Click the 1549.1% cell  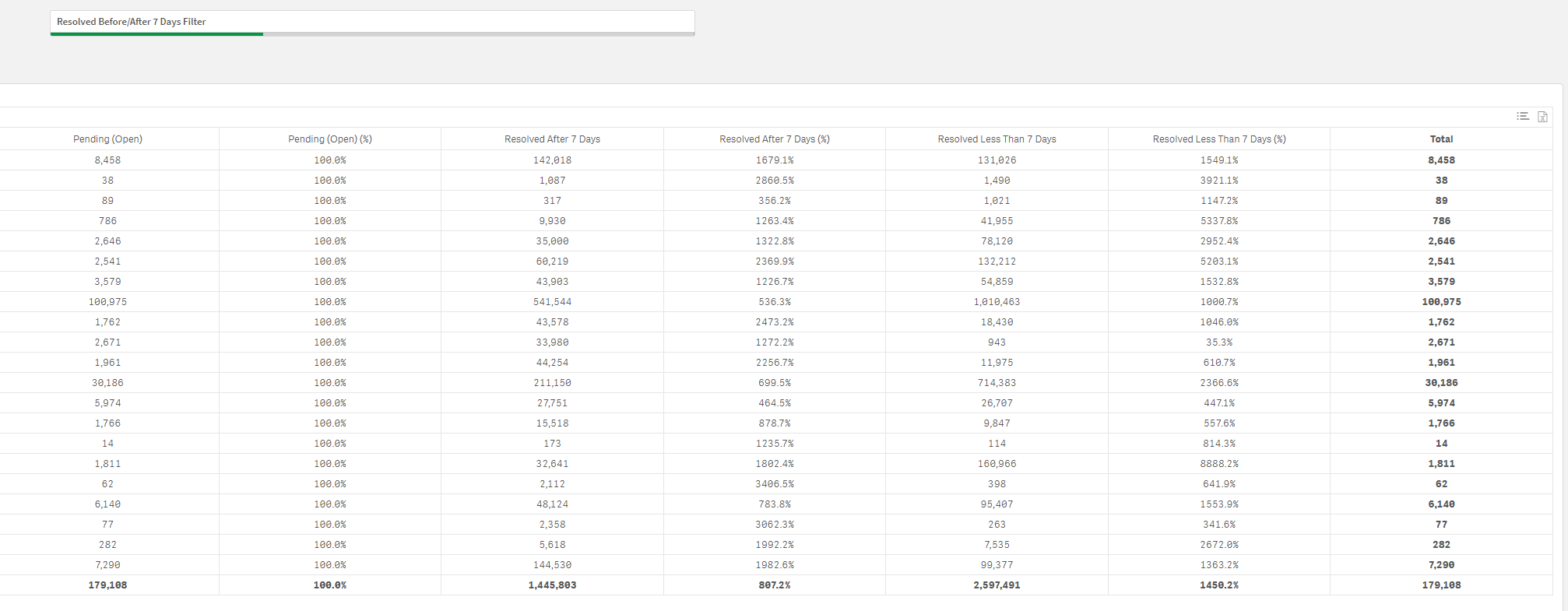point(1219,160)
